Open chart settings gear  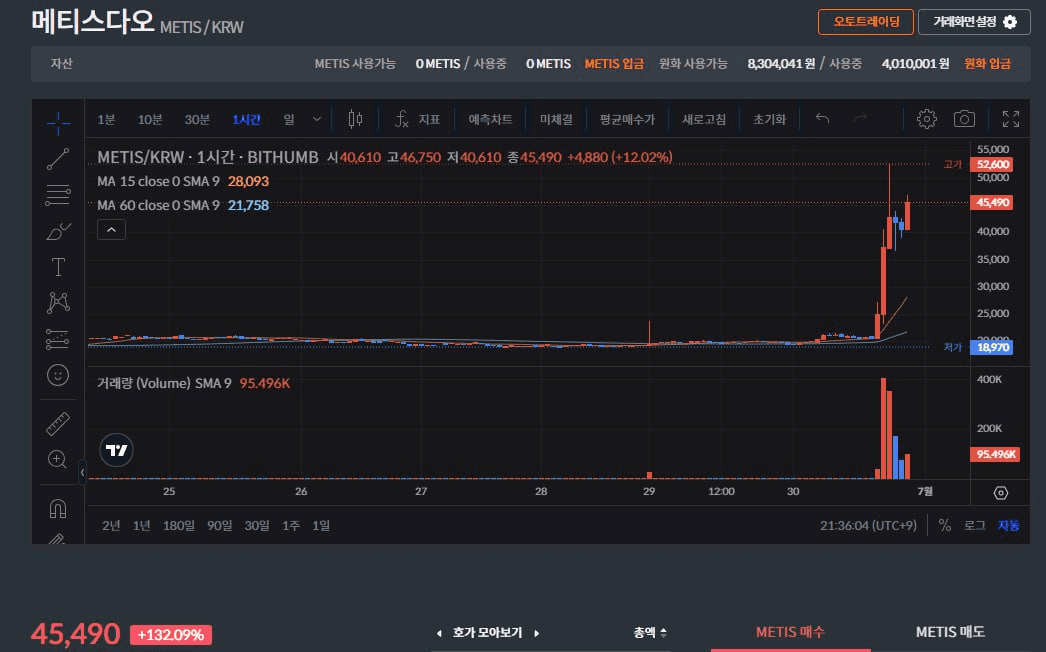coord(927,119)
